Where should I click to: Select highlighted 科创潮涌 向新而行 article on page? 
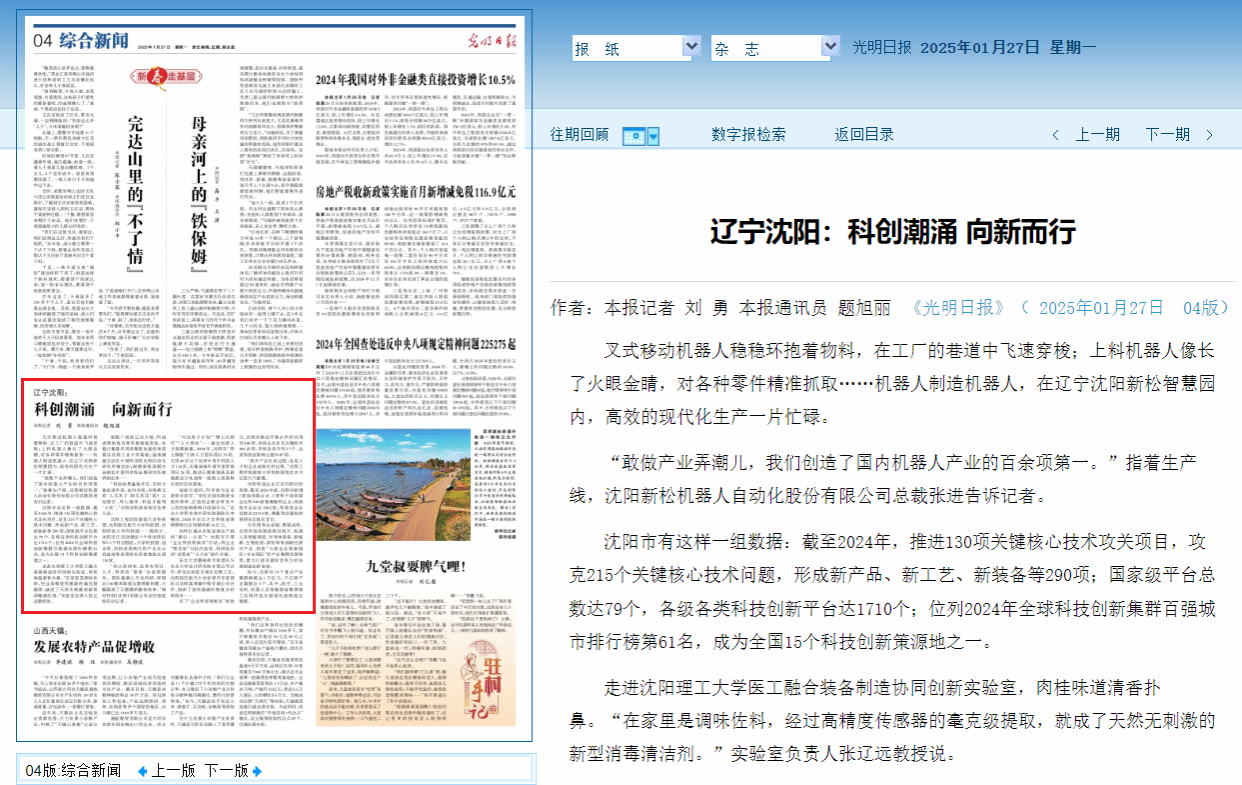pyautogui.click(x=168, y=495)
